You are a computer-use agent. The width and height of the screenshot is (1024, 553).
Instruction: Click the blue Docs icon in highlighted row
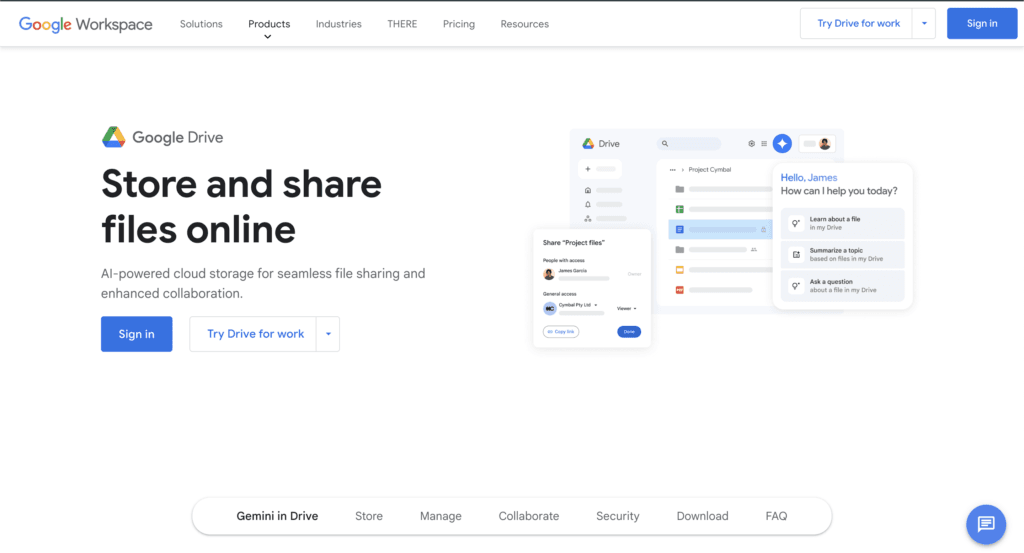[x=680, y=230]
